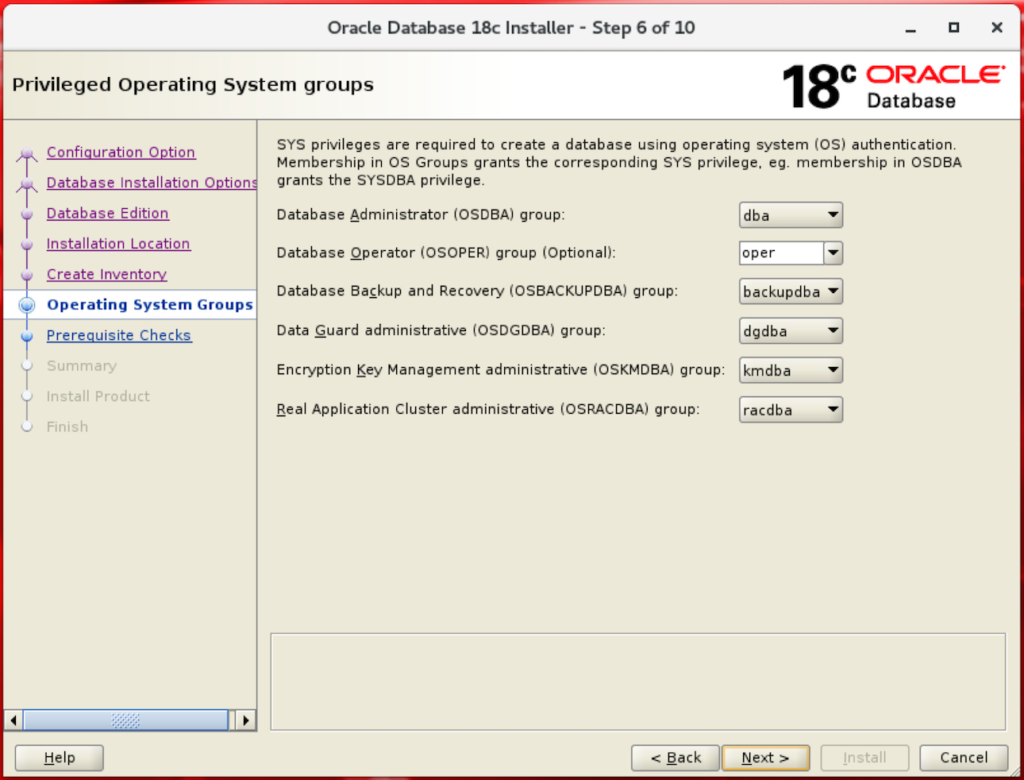The height and width of the screenshot is (780, 1024).
Task: Click the Finish step circle icon
Action: click(27, 427)
